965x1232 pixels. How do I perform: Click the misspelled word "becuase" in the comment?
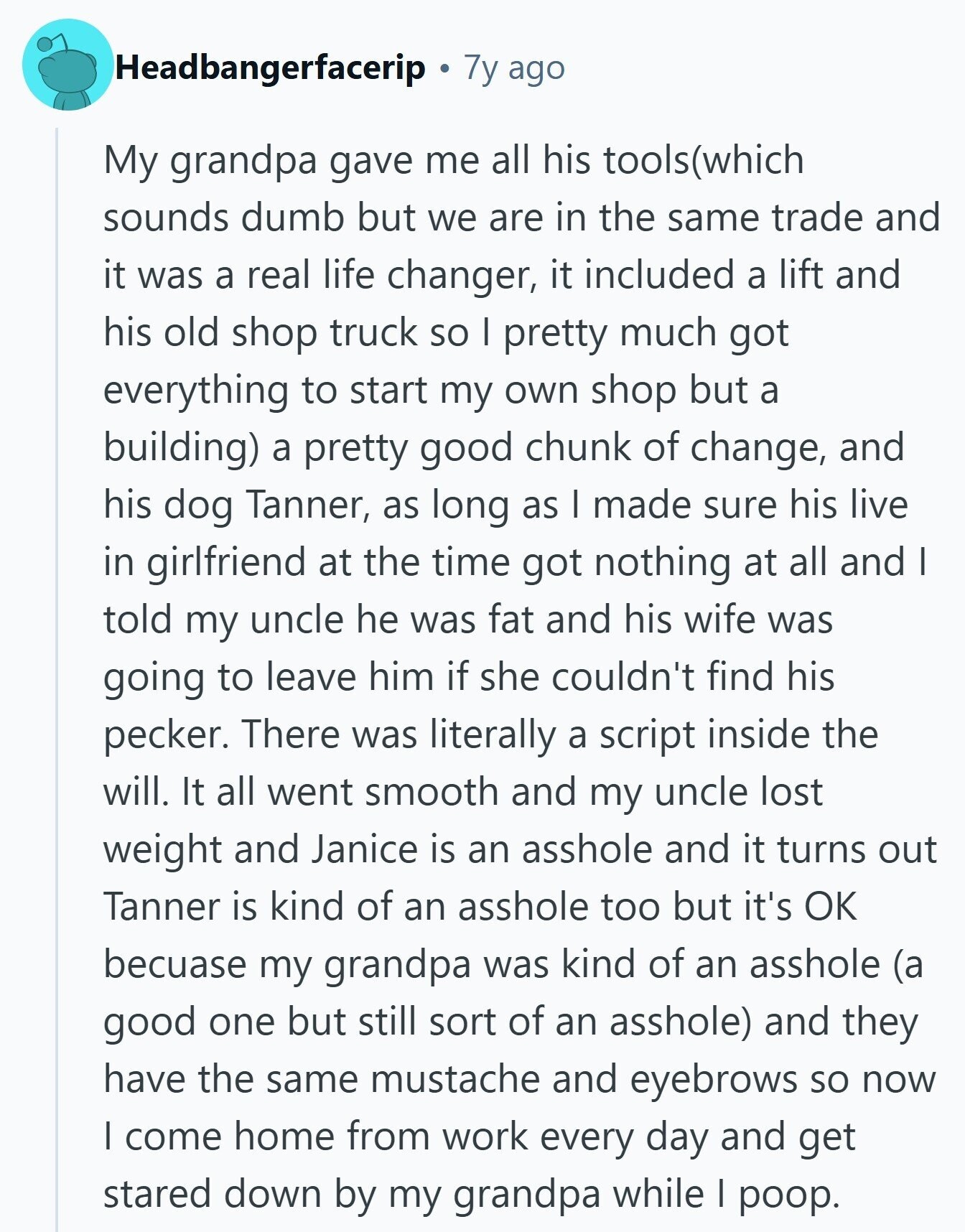(174, 964)
